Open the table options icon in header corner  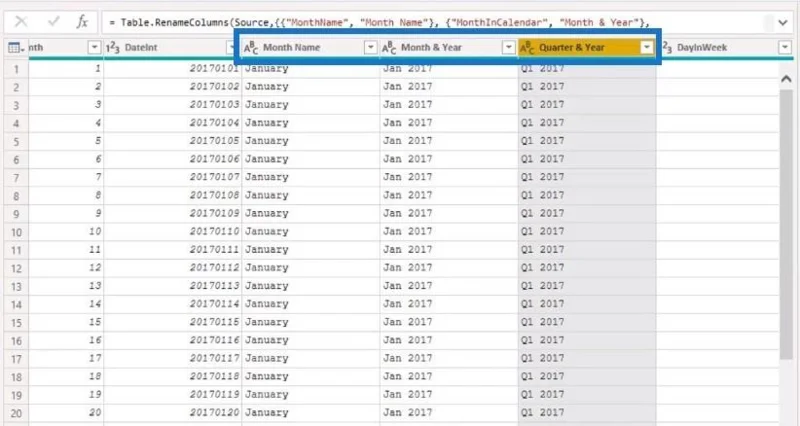pyautogui.click(x=16, y=48)
